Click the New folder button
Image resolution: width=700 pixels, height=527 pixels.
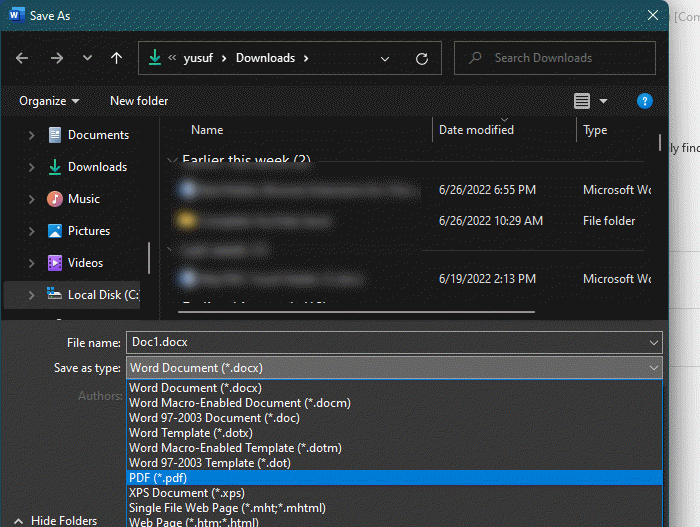[x=139, y=101]
